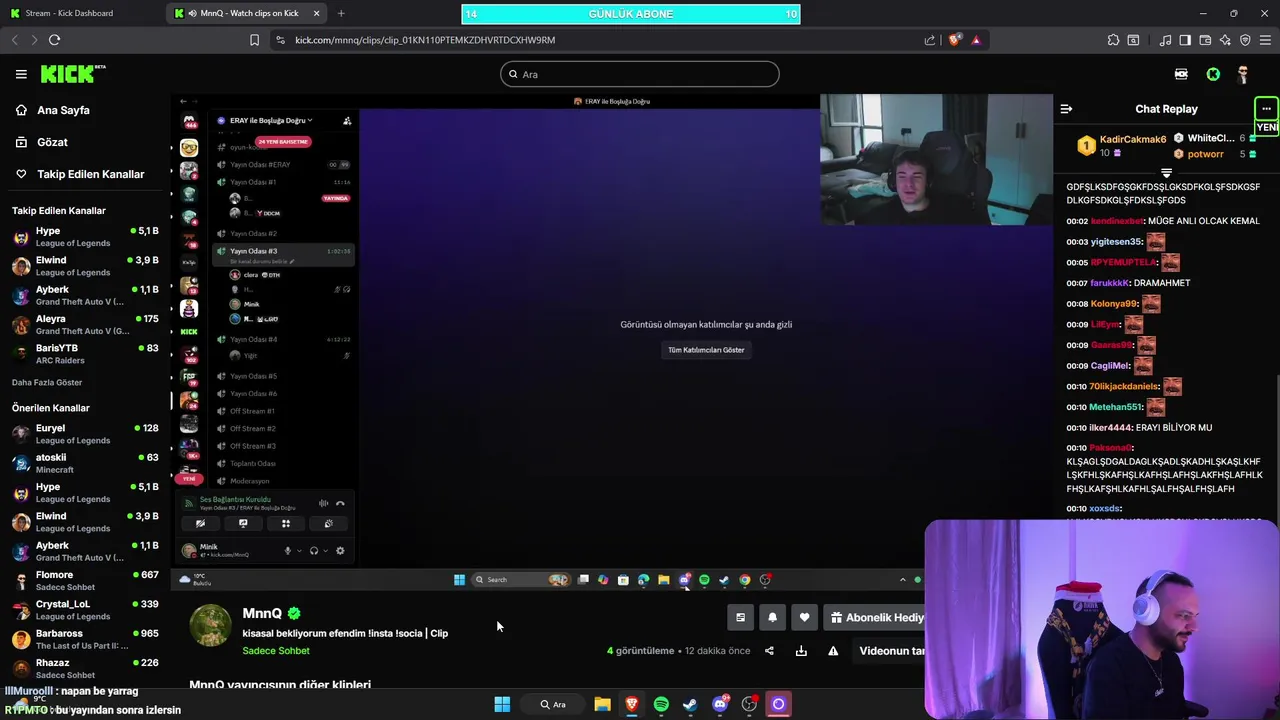1280x720 pixels.
Task: Open Steam from the taskbar
Action: (x=690, y=704)
